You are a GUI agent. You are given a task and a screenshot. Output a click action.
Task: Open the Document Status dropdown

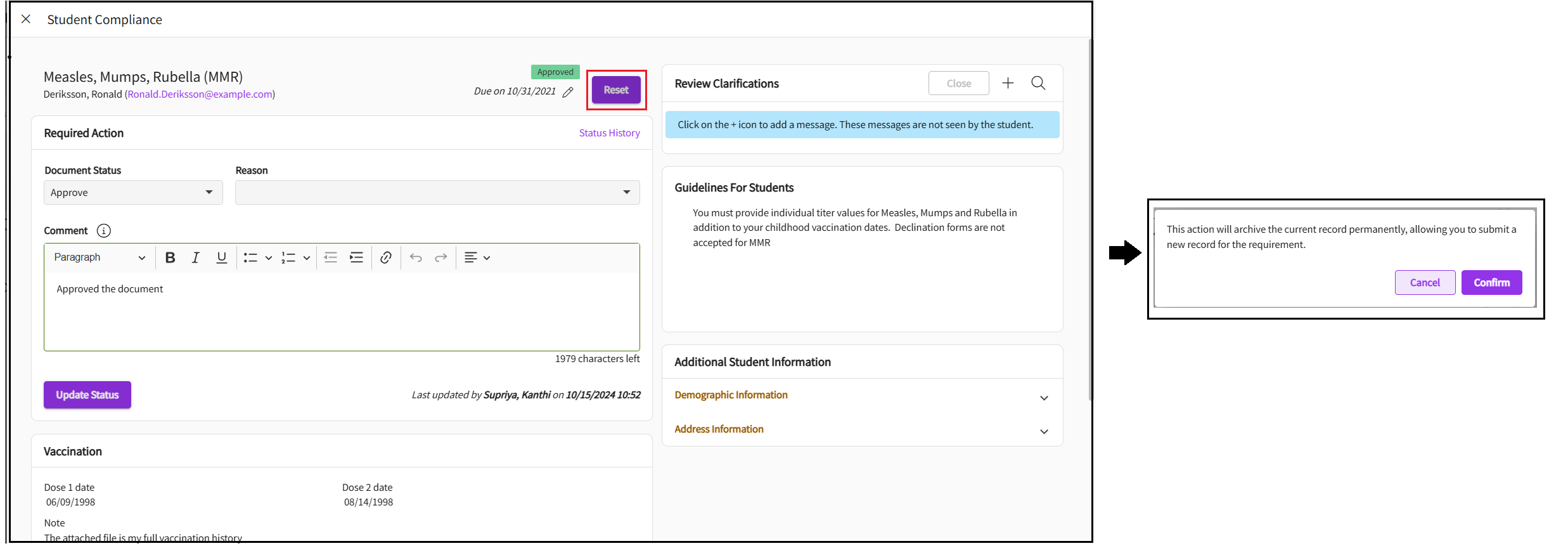coord(133,193)
